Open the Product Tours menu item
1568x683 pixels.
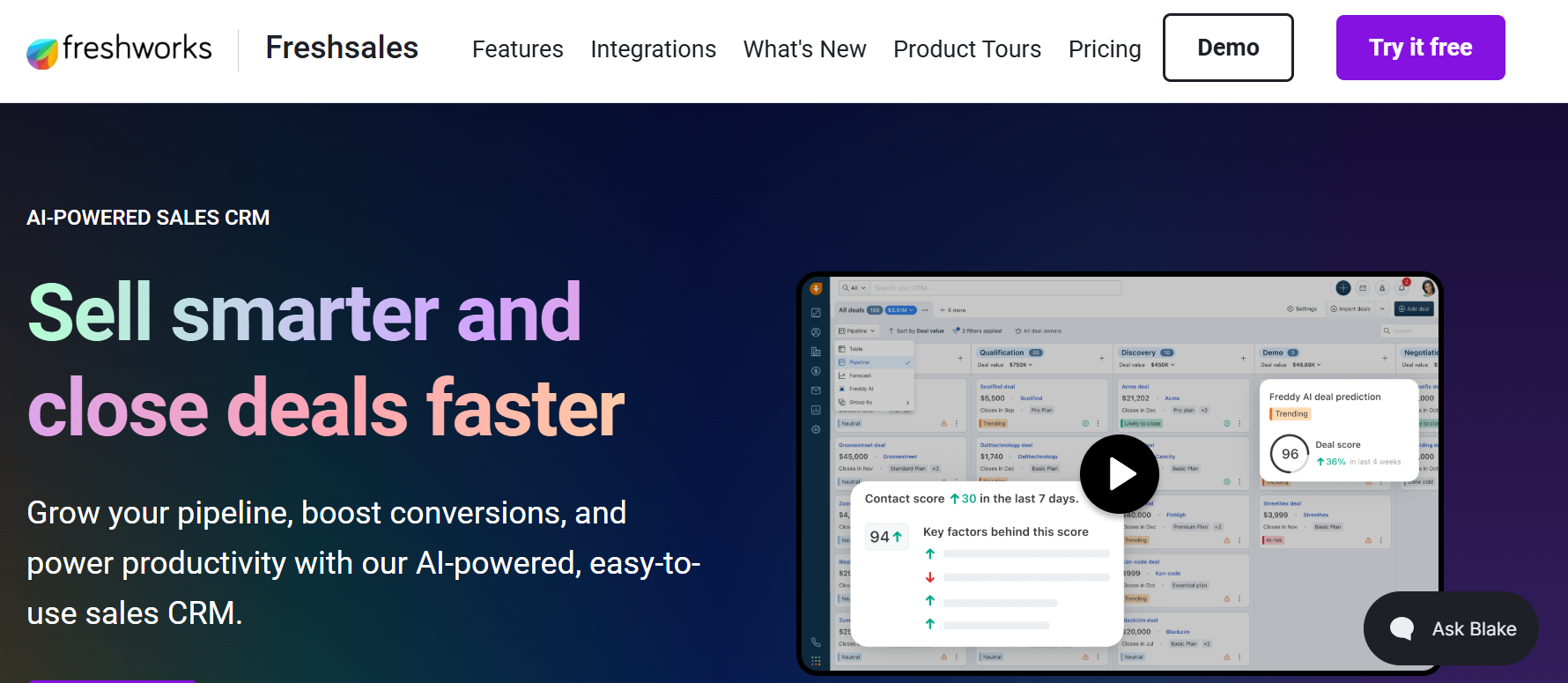[x=967, y=49]
